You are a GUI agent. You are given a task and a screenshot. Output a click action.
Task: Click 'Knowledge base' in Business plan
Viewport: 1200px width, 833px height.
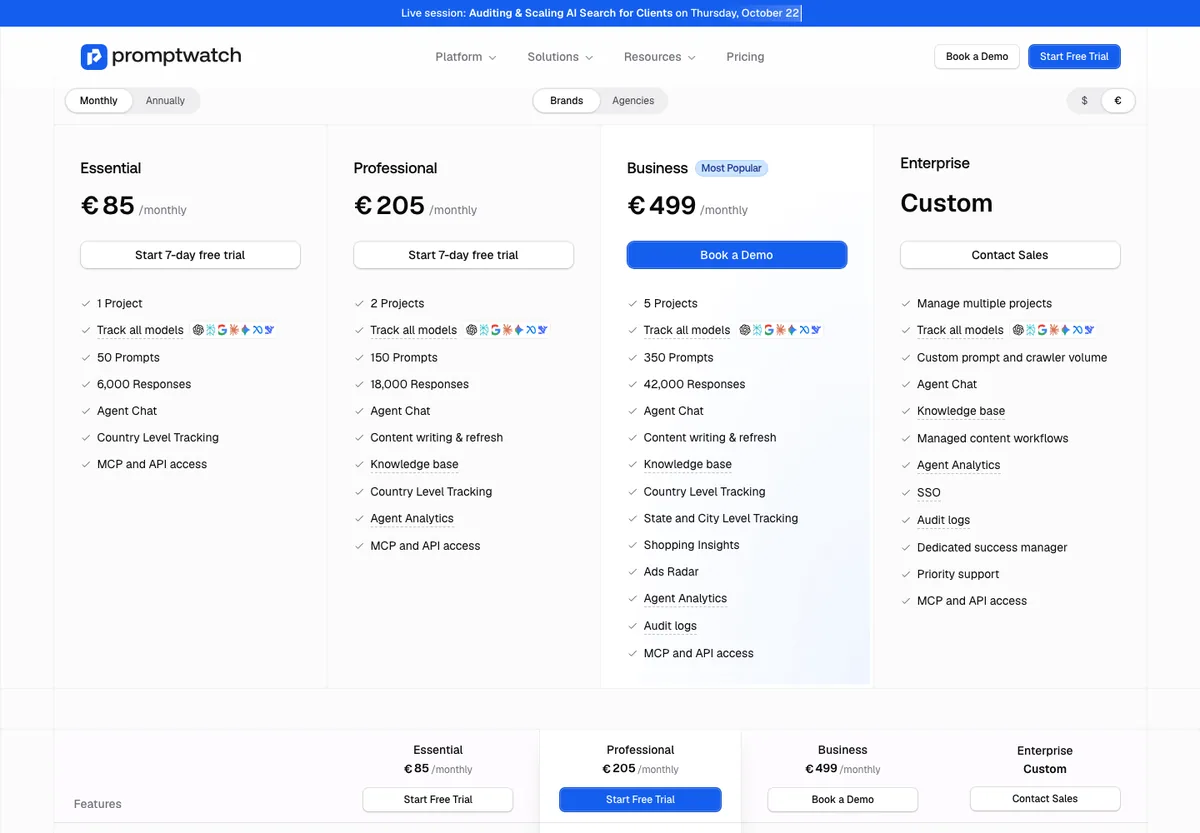click(688, 465)
